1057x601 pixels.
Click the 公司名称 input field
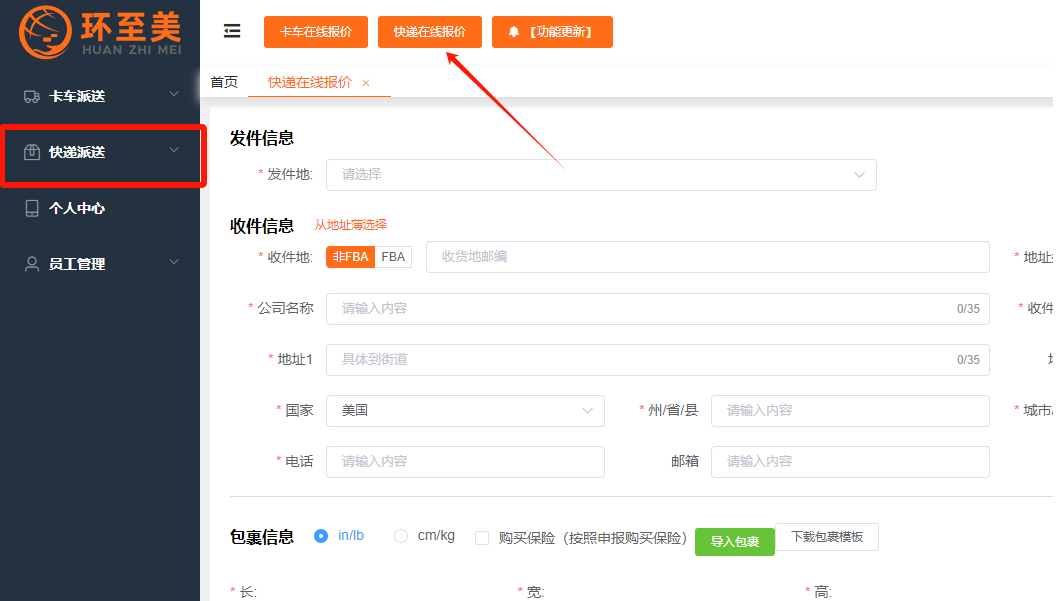[640, 308]
